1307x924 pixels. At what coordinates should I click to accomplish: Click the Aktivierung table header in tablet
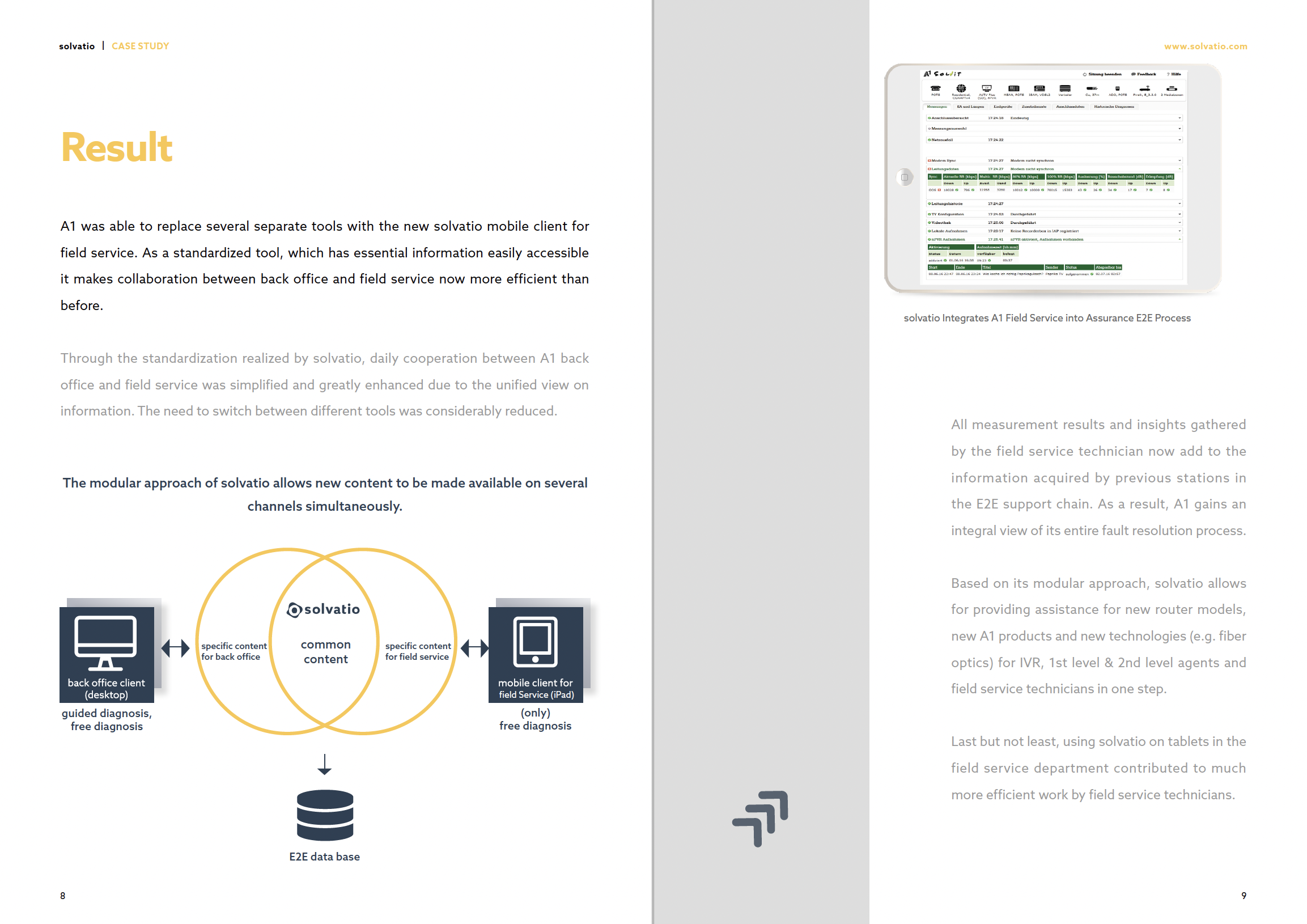coord(950,247)
